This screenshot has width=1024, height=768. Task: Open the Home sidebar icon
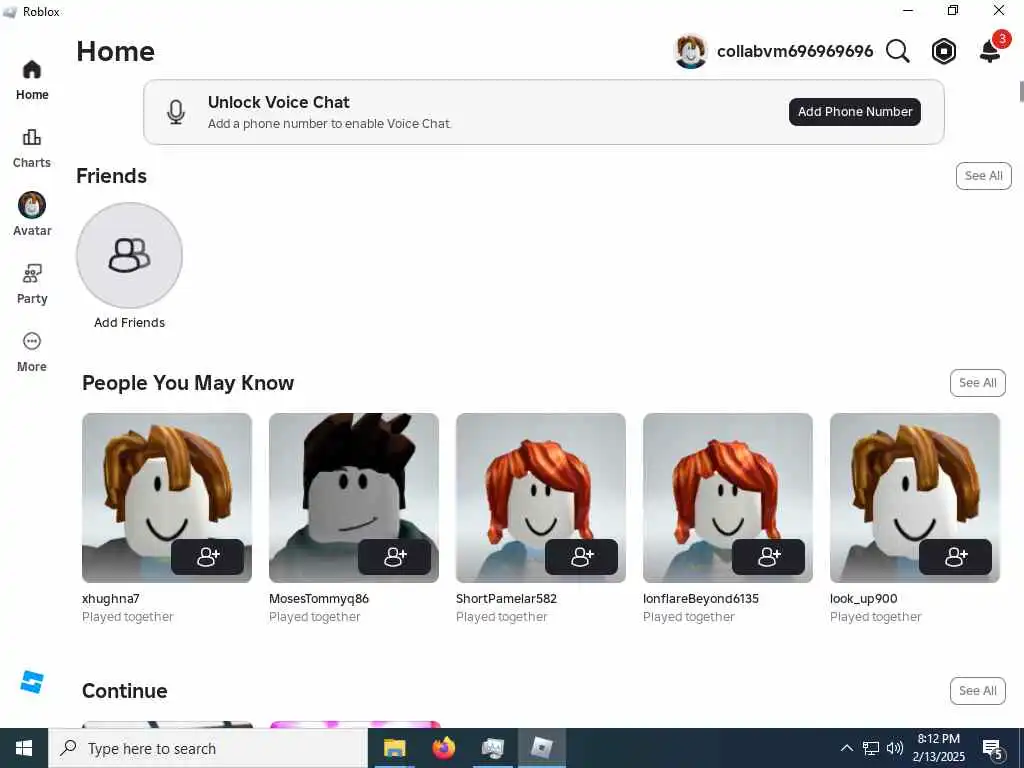tap(31, 70)
